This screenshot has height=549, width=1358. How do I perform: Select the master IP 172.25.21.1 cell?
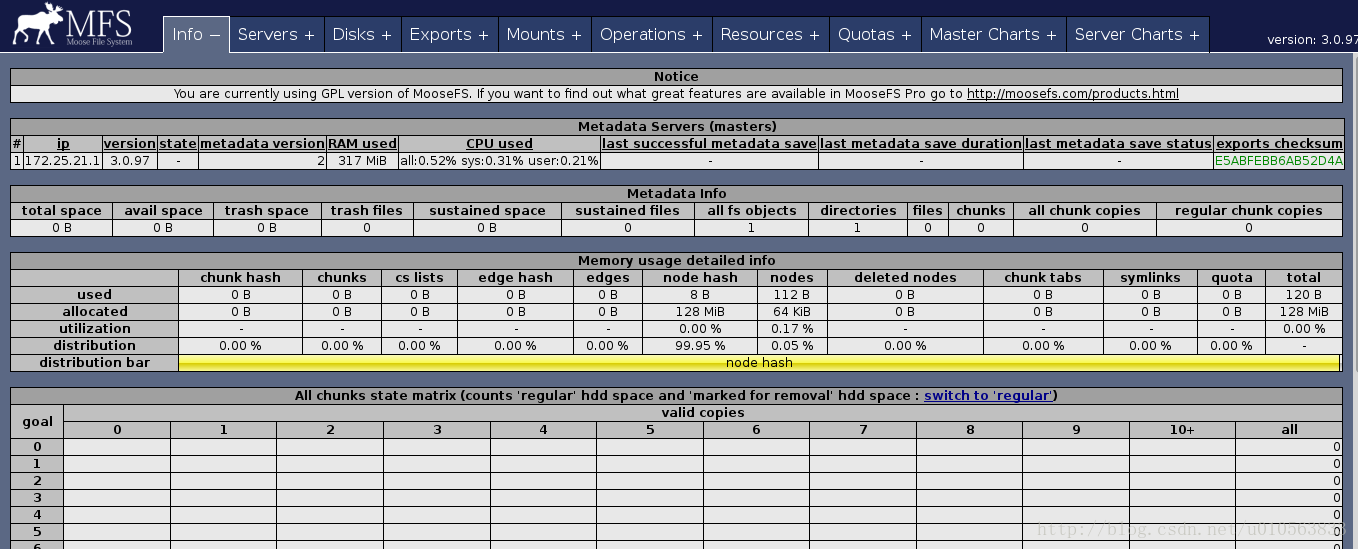[x=63, y=161]
